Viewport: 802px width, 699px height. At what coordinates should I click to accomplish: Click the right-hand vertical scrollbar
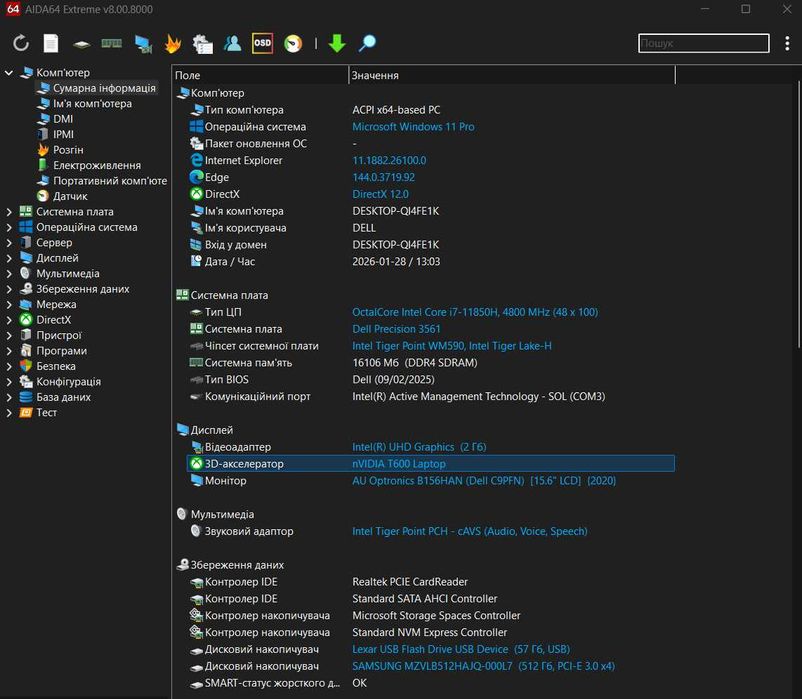(x=799, y=215)
